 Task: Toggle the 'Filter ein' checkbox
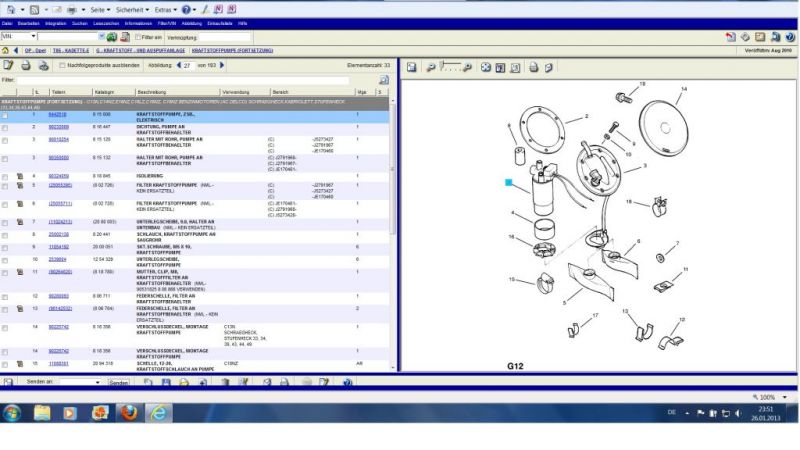(138, 37)
